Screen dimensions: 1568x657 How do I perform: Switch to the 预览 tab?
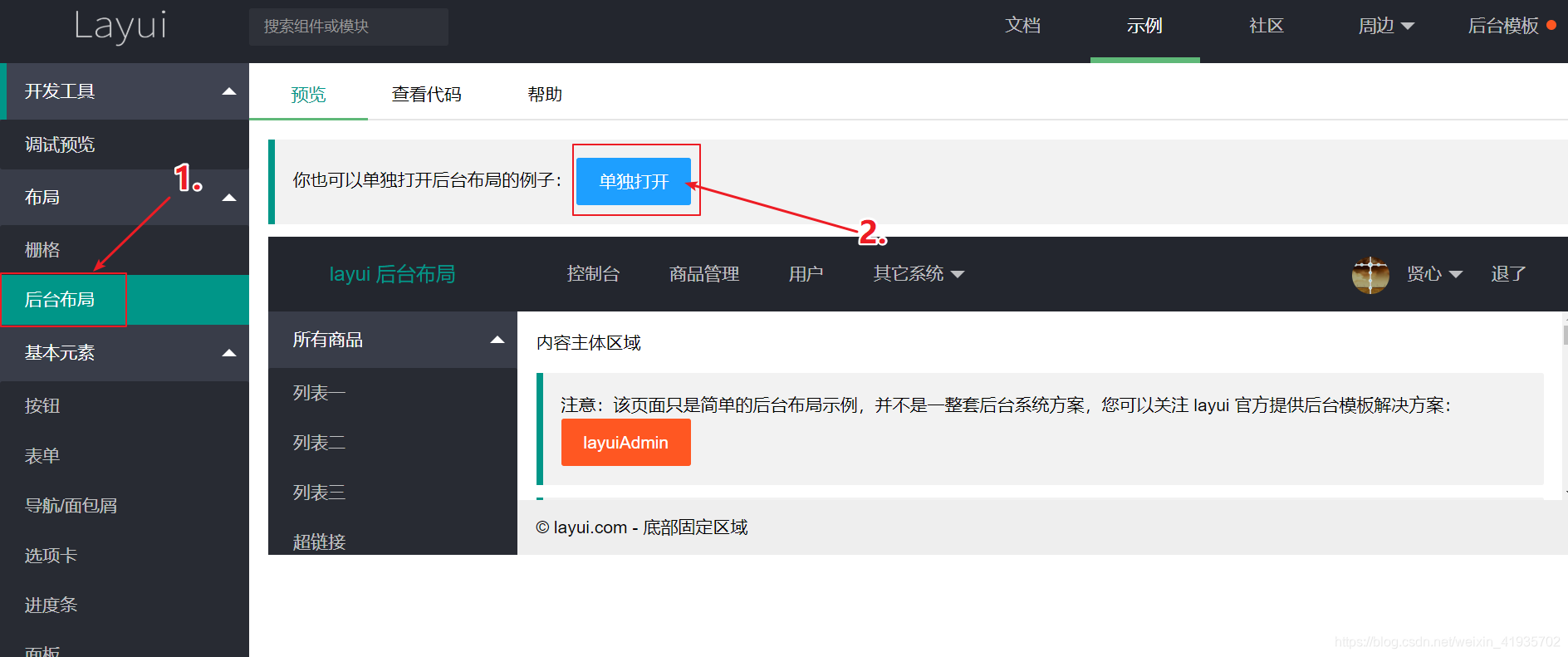pos(308,95)
